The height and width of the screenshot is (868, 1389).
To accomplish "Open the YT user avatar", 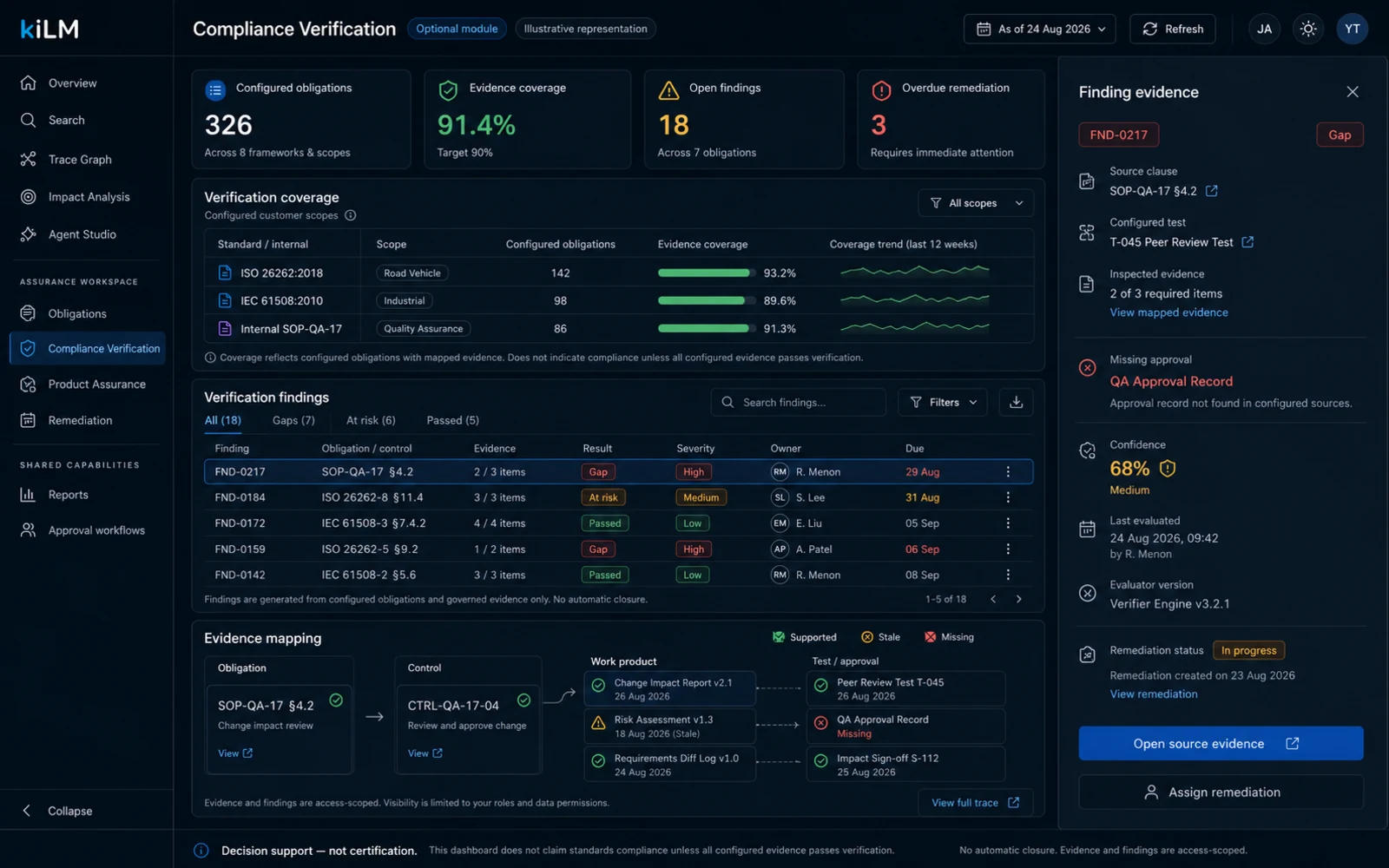I will (x=1352, y=29).
